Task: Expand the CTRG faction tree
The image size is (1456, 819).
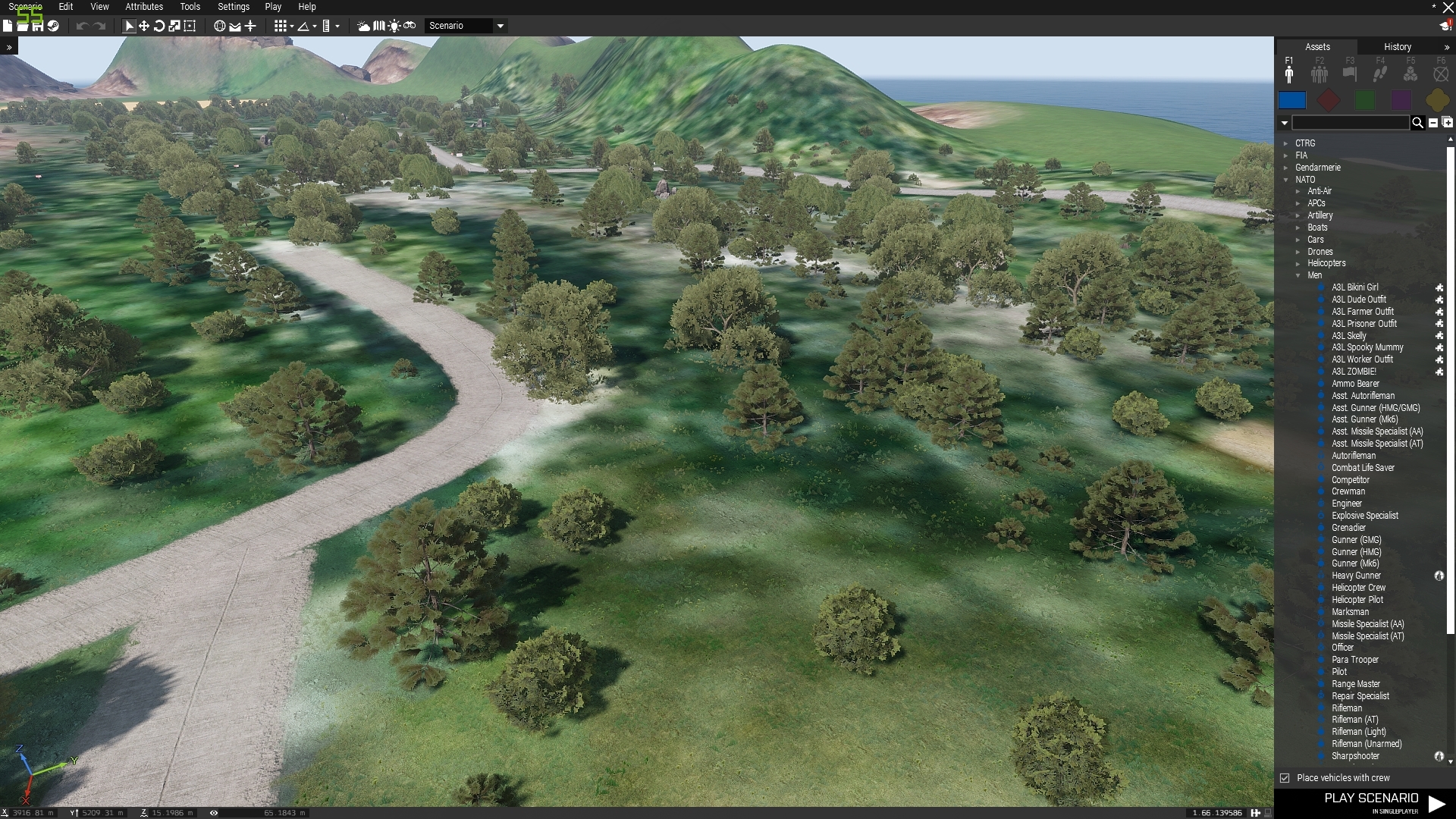Action: point(1285,143)
